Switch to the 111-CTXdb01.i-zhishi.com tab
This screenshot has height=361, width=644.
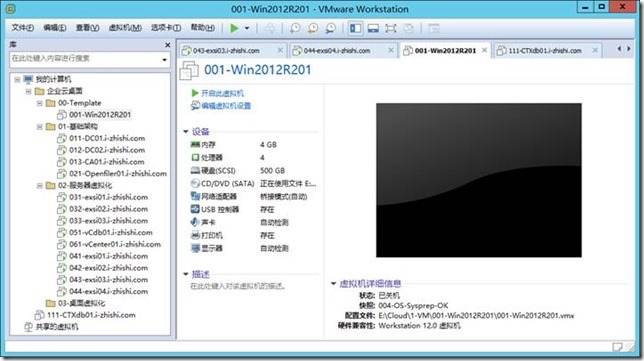tap(548, 51)
